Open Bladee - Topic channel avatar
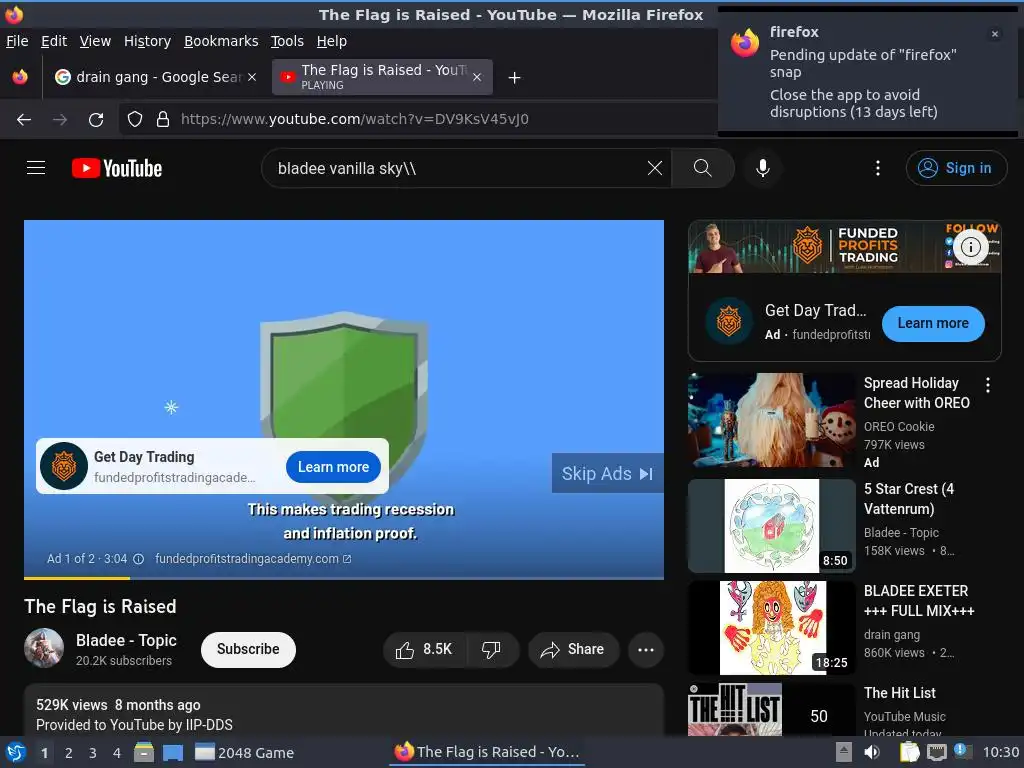The image size is (1024, 768). [x=44, y=648]
